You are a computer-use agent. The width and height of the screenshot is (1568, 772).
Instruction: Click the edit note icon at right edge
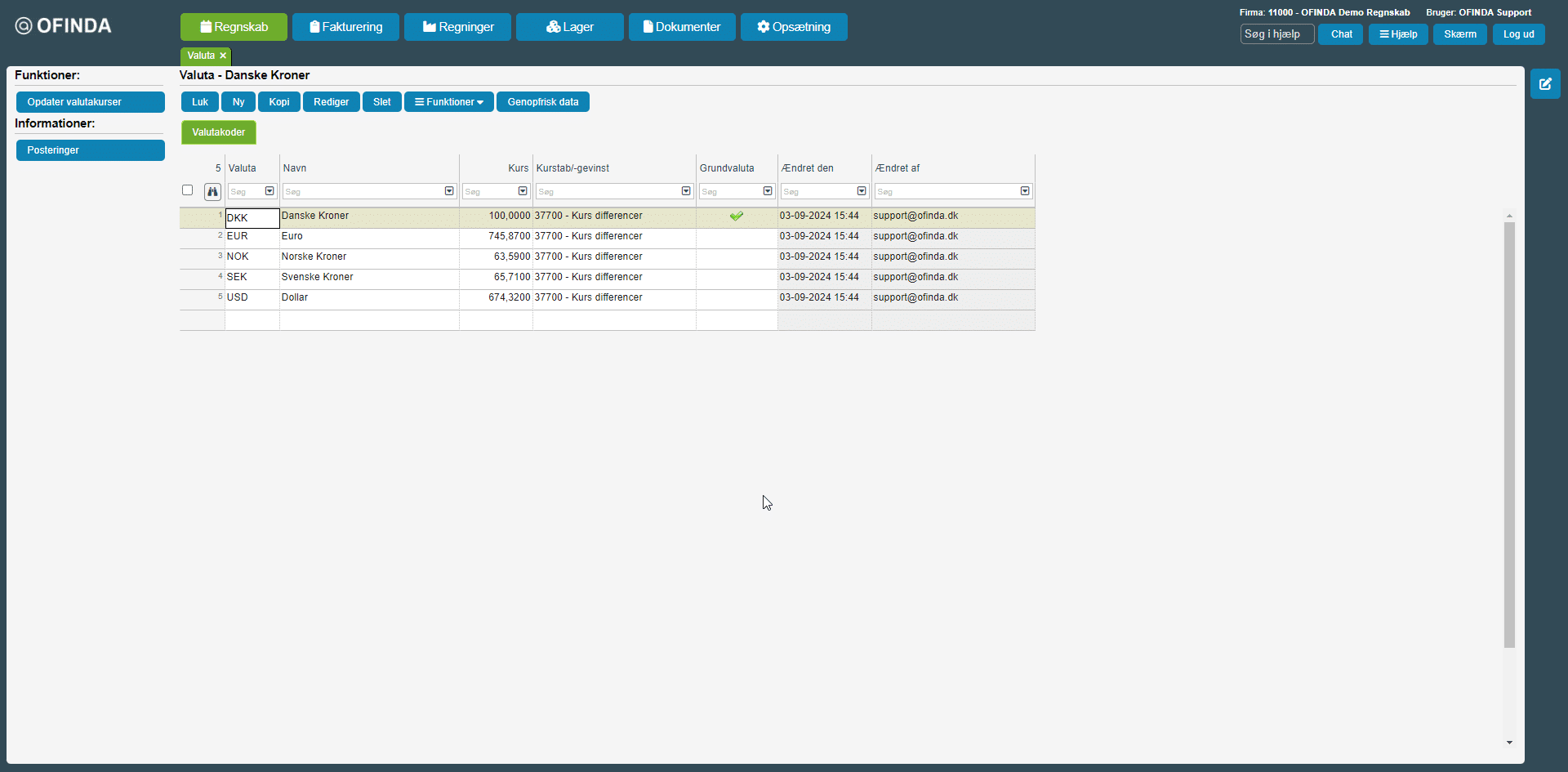tap(1544, 84)
